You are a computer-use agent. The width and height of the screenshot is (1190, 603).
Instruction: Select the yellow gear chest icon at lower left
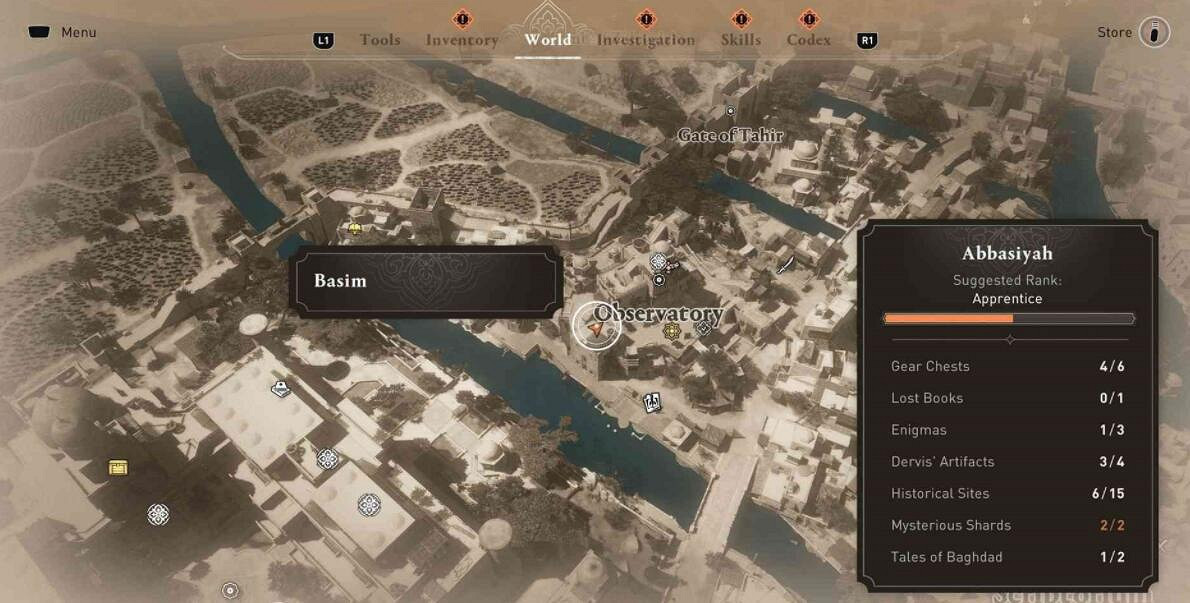pos(118,467)
